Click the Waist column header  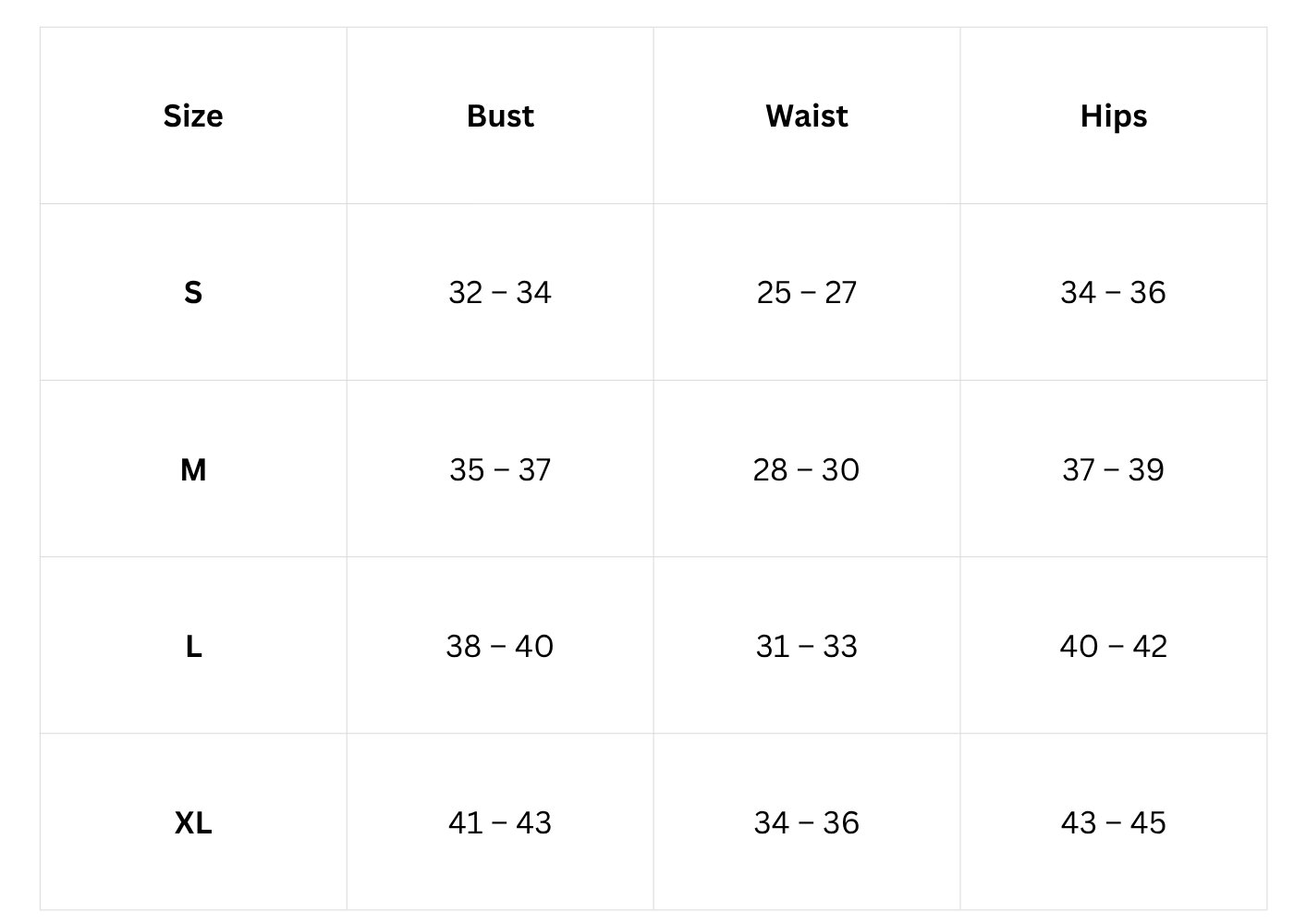click(807, 116)
